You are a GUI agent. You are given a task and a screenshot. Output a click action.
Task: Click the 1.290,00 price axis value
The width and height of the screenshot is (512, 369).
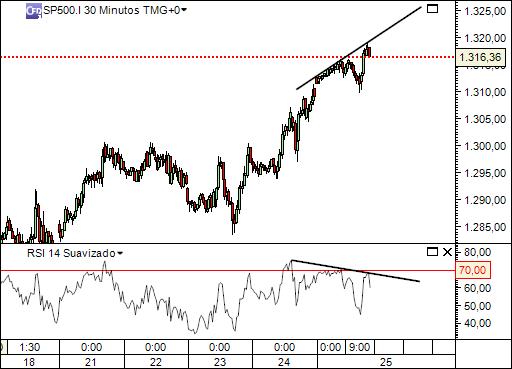click(485, 200)
